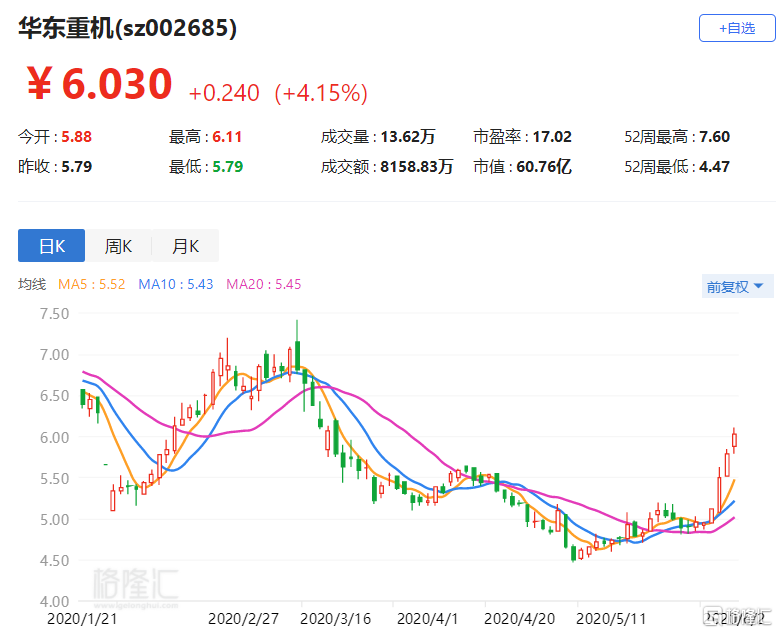Click the 6.00 price axis label
The image size is (778, 633).
55,437
